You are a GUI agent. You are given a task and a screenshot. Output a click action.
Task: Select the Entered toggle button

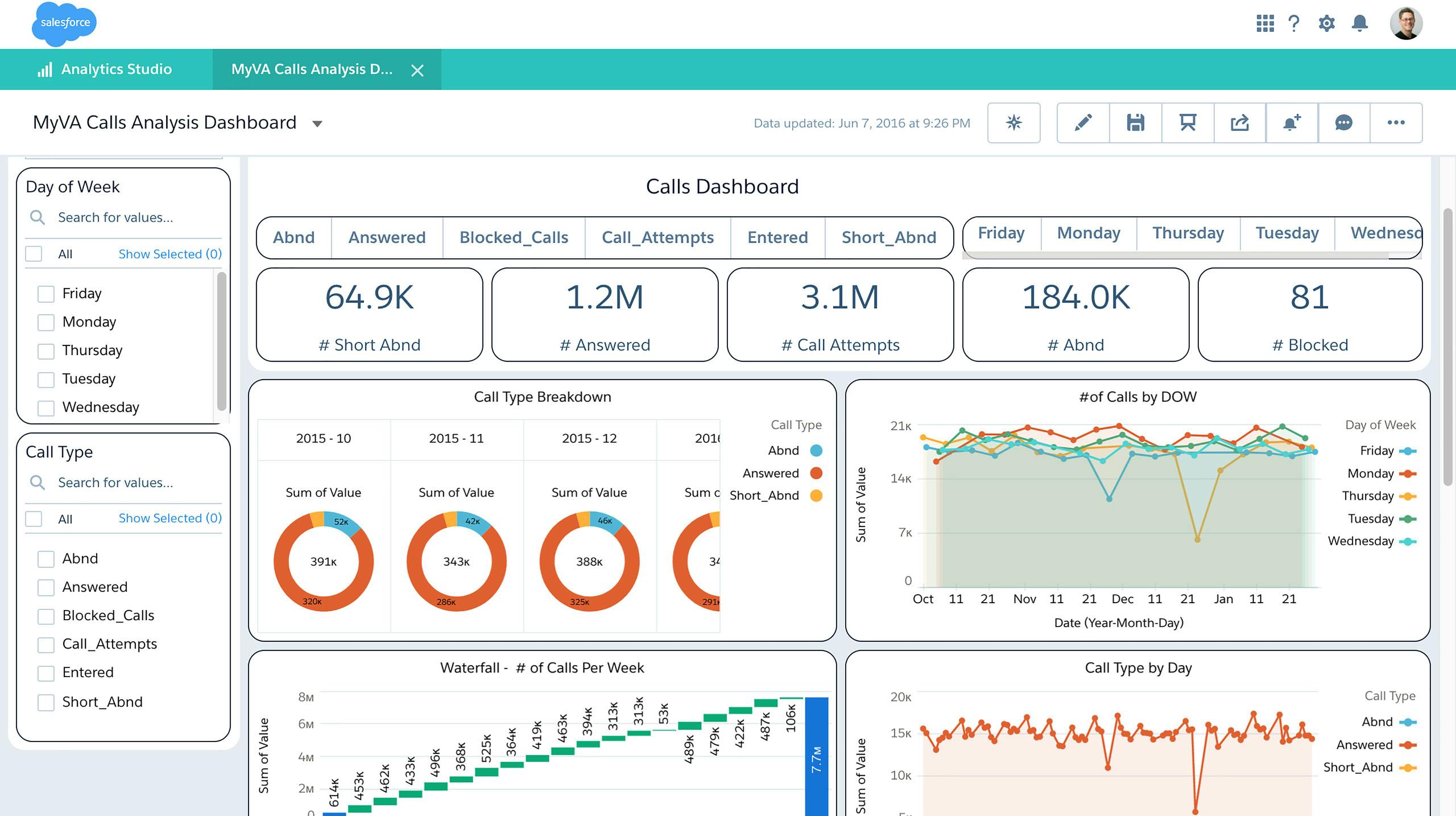(x=777, y=237)
